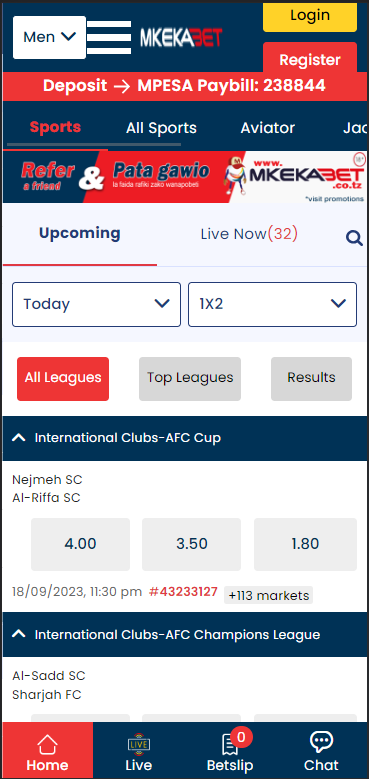Pick 4.00 odds for Nejmeh SC
The image size is (369, 779).
coord(80,545)
